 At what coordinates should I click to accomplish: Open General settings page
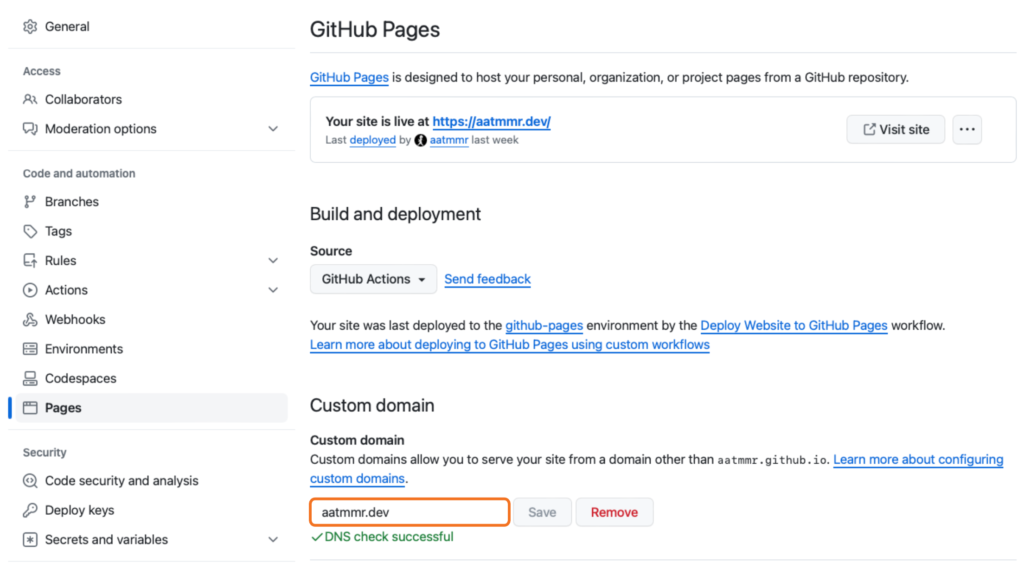coord(67,27)
